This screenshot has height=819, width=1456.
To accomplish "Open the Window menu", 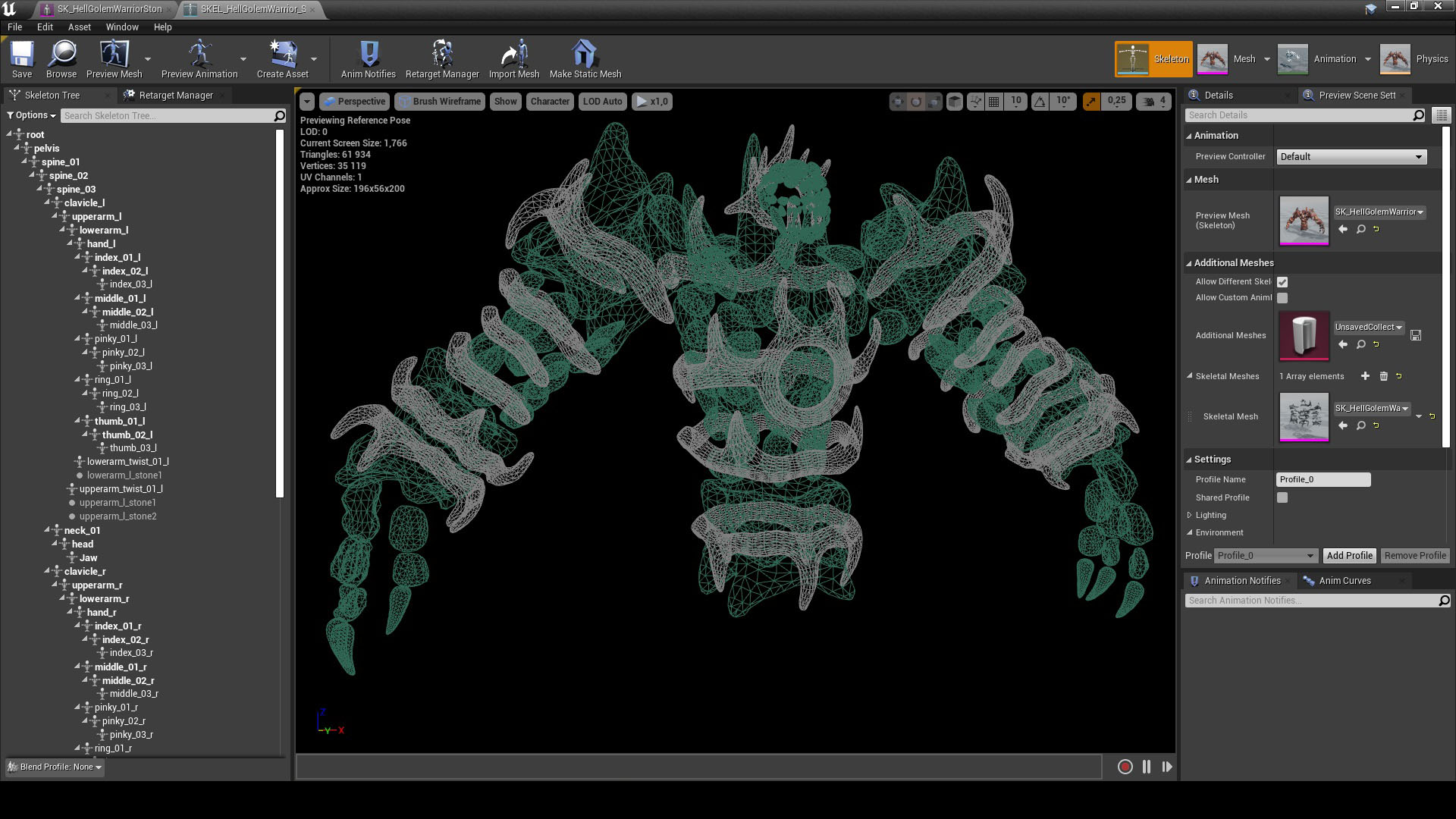I will (x=121, y=27).
